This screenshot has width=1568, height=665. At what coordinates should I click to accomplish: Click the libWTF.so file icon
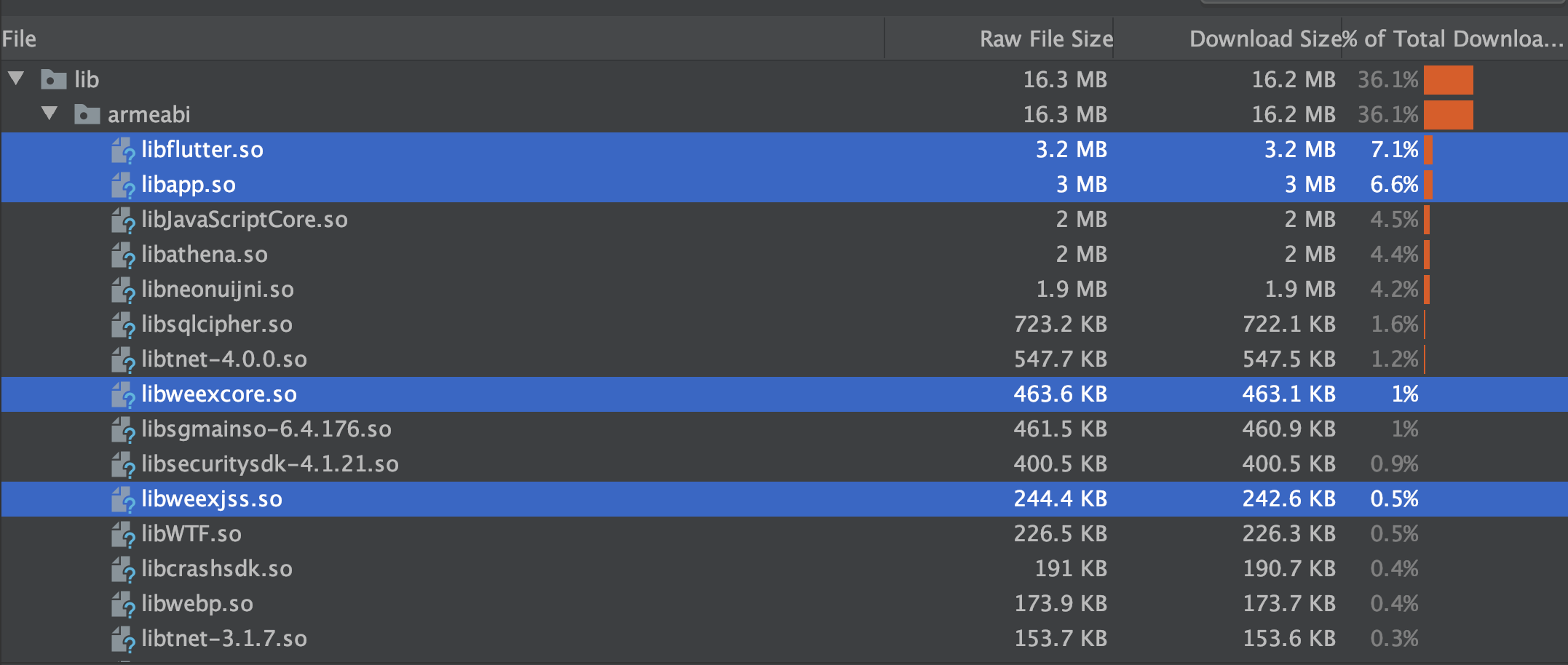point(123,534)
